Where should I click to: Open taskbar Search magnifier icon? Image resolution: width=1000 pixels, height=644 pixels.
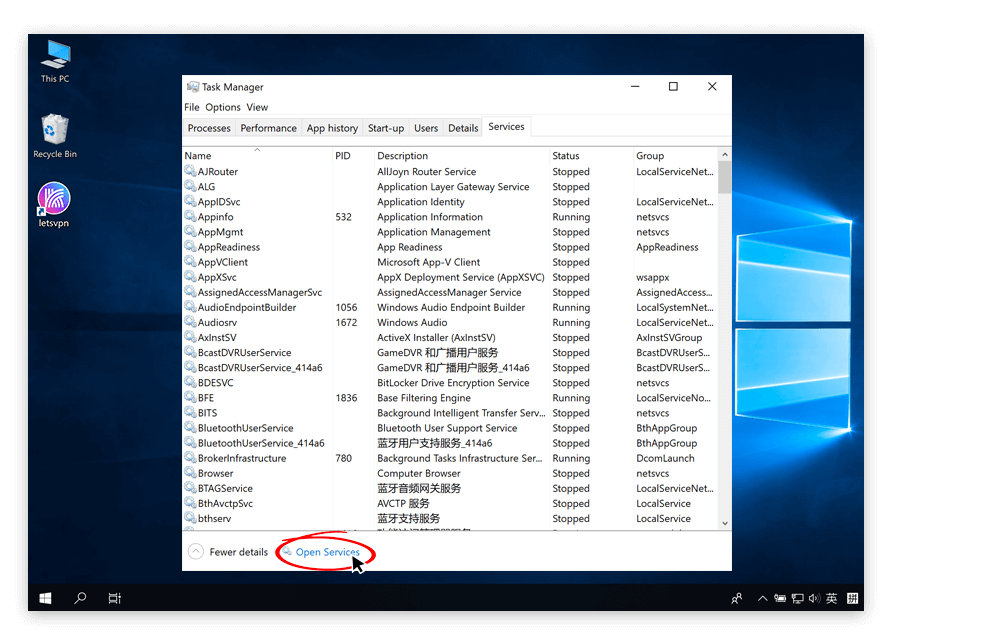80,598
